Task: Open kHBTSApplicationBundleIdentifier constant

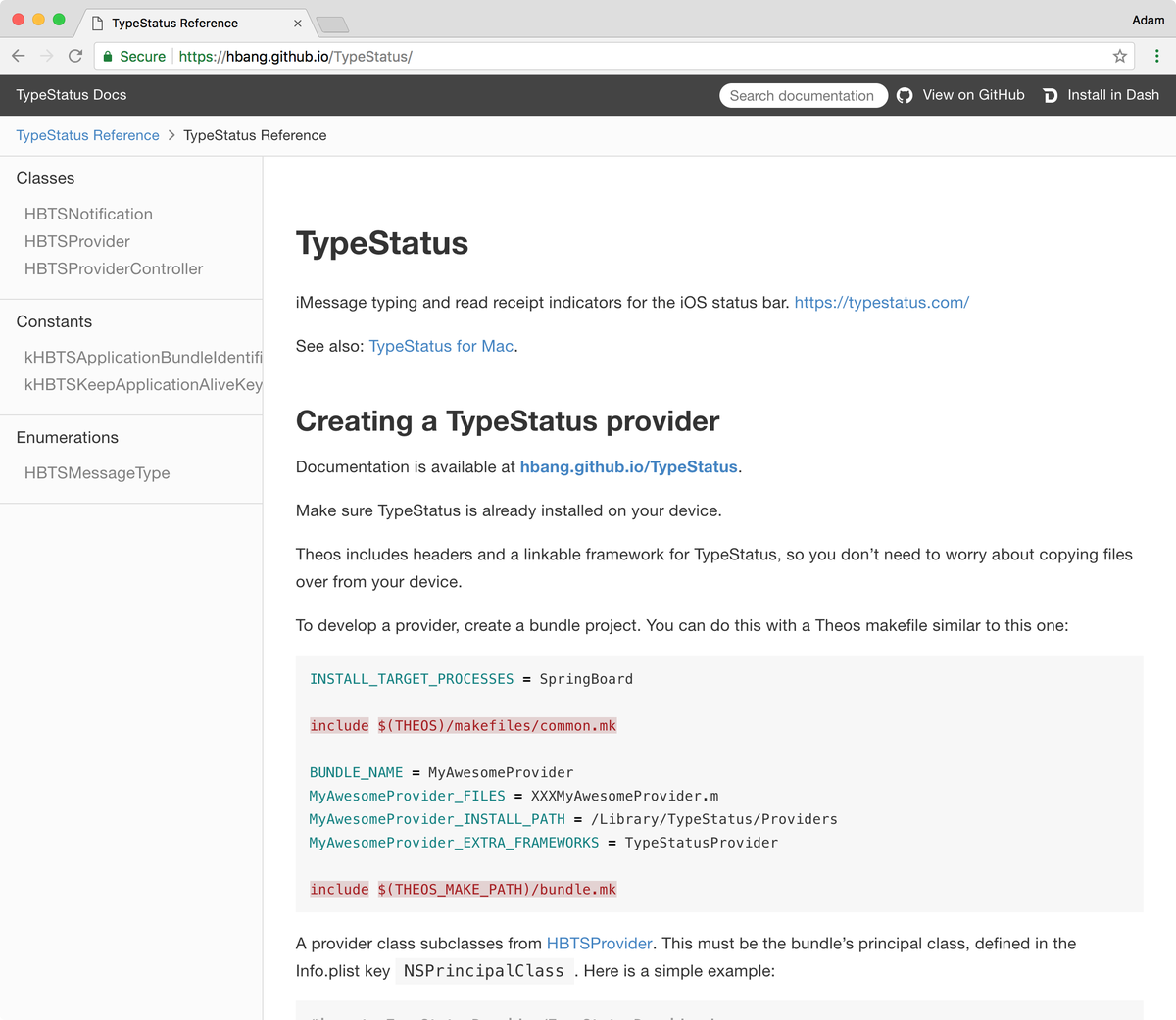Action: coord(143,357)
